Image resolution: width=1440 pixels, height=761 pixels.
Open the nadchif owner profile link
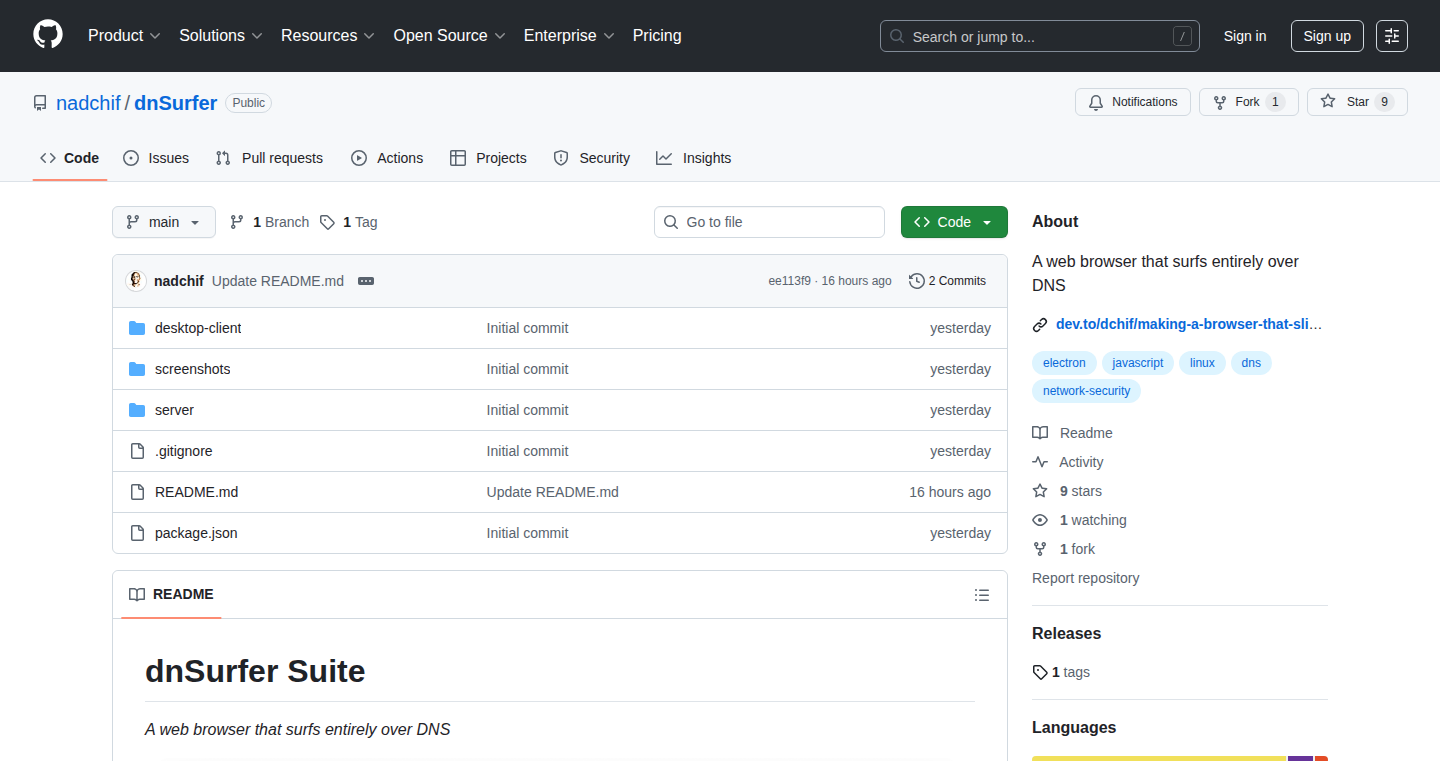88,103
